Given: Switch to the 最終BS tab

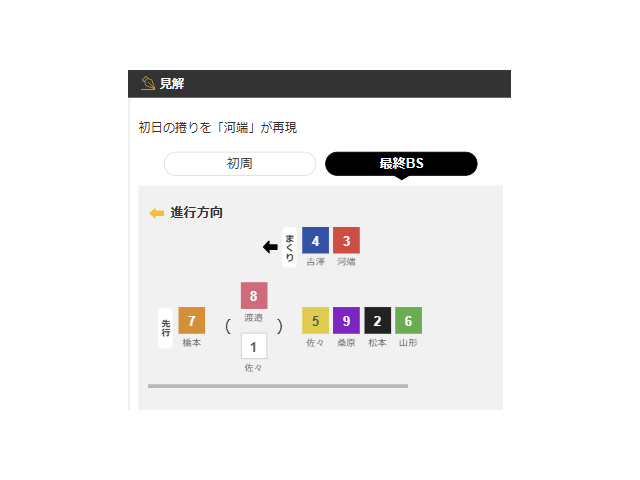Looking at the screenshot, I should (401, 164).
